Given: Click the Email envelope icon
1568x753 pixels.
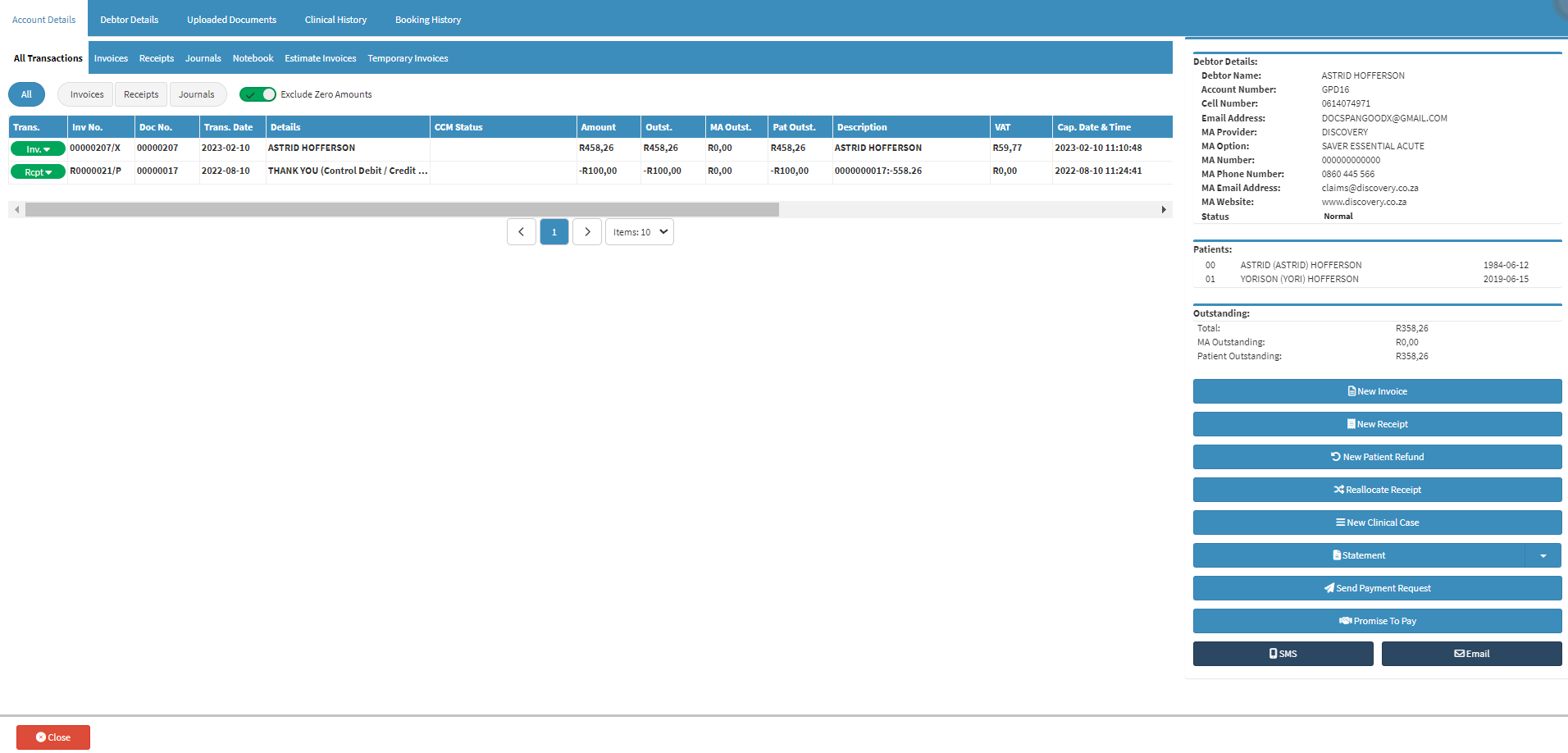Looking at the screenshot, I should pos(1460,654).
